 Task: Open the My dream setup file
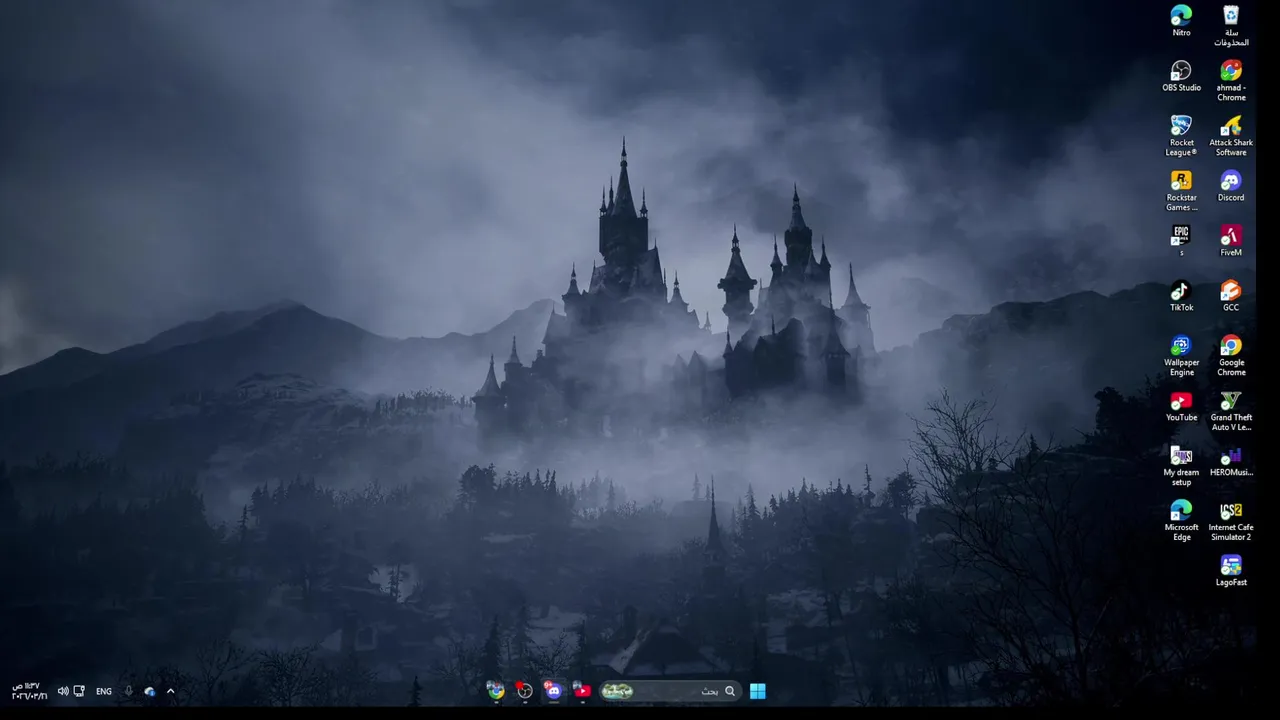point(1181,465)
